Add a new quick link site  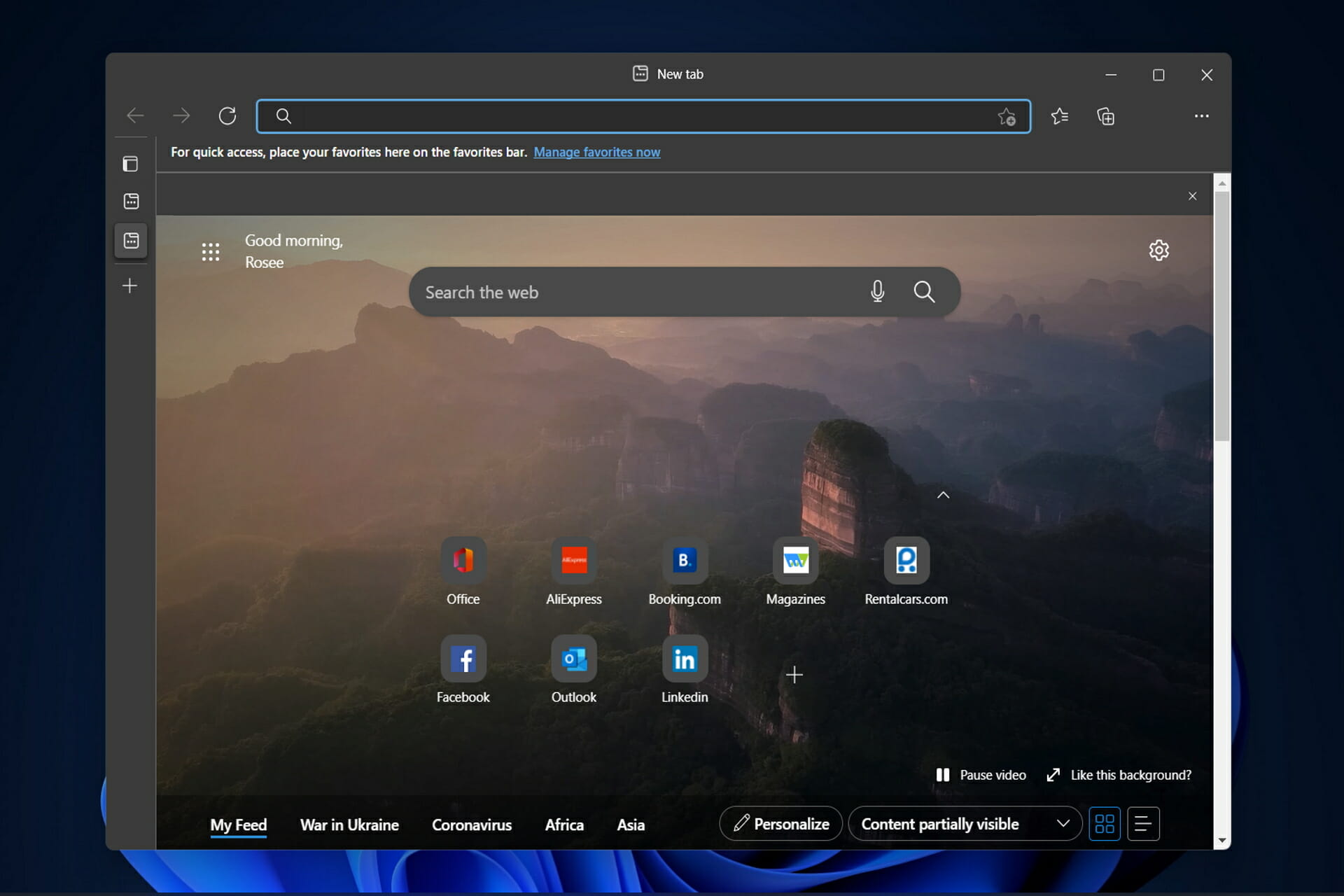[794, 675]
